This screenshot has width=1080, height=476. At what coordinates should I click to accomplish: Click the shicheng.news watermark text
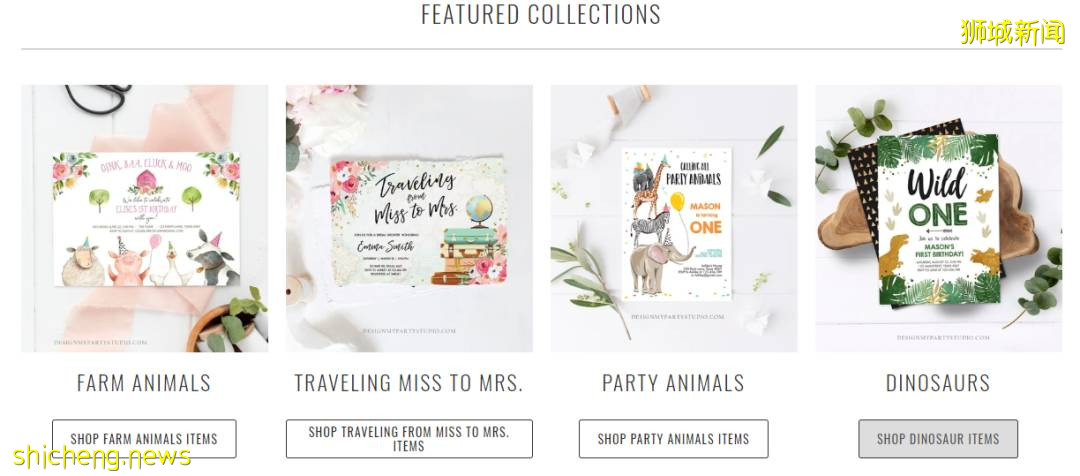point(101,457)
